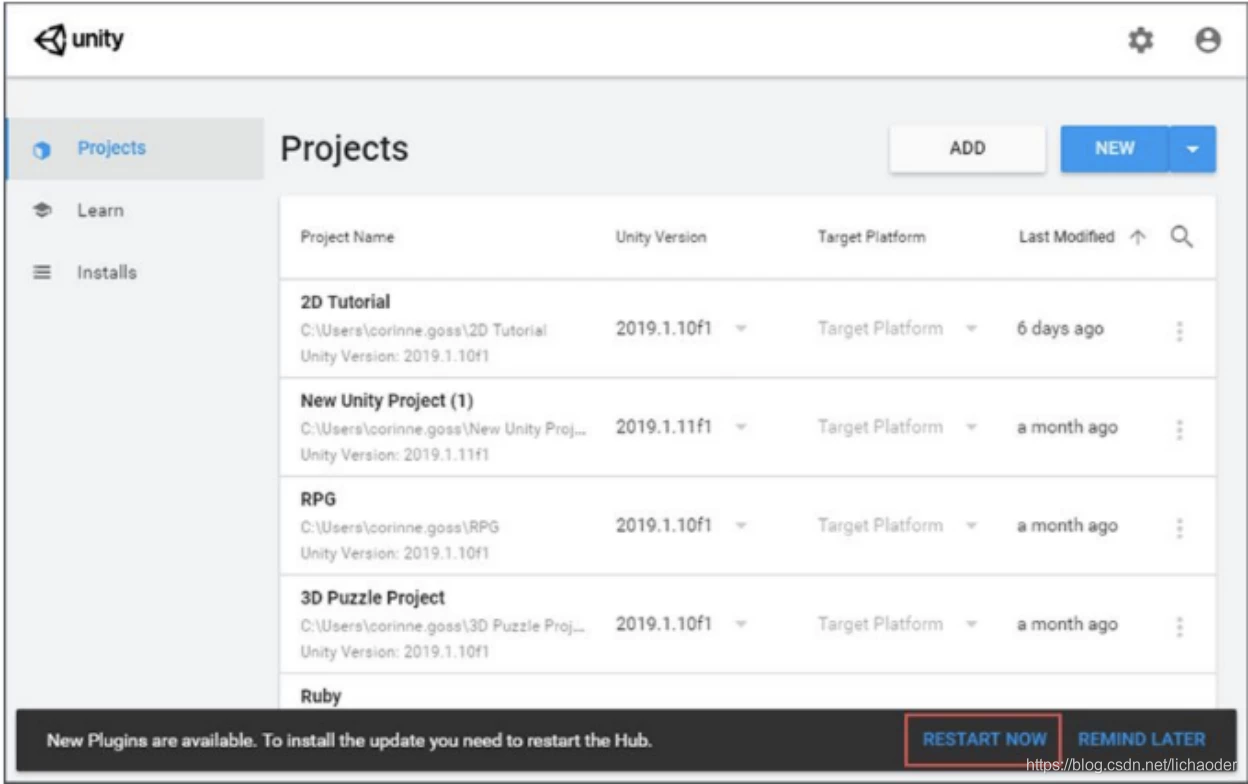Open the 2D Tutorial project
This screenshot has width=1248, height=784.
point(345,302)
